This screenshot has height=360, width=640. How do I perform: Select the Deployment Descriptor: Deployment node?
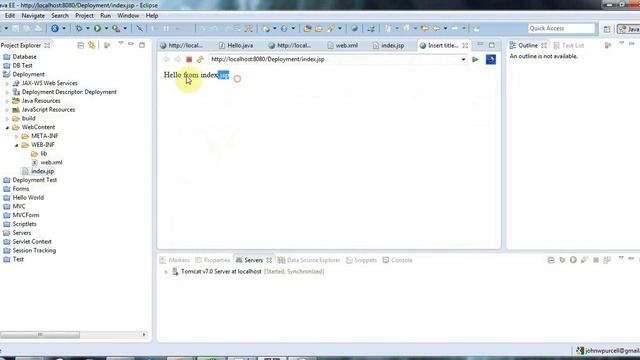click(x=64, y=92)
